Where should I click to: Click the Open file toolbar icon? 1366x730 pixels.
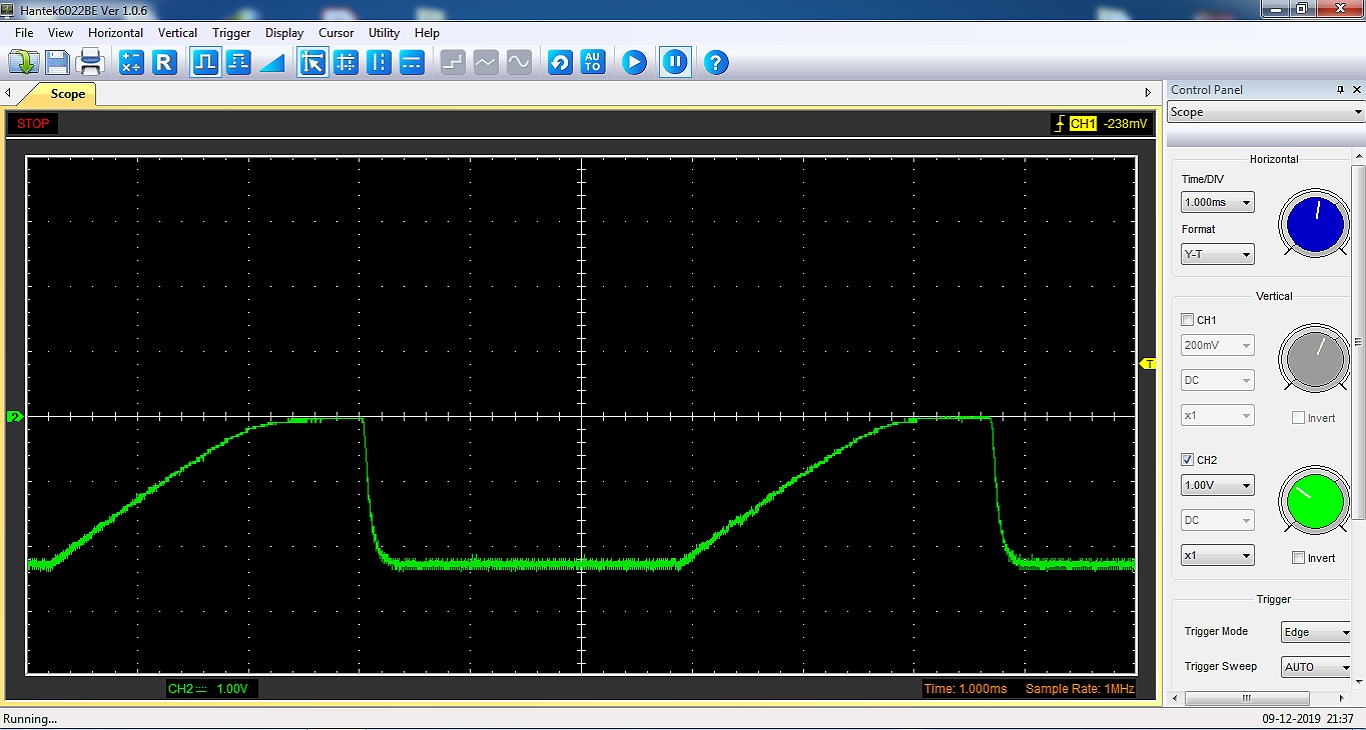click(x=23, y=63)
